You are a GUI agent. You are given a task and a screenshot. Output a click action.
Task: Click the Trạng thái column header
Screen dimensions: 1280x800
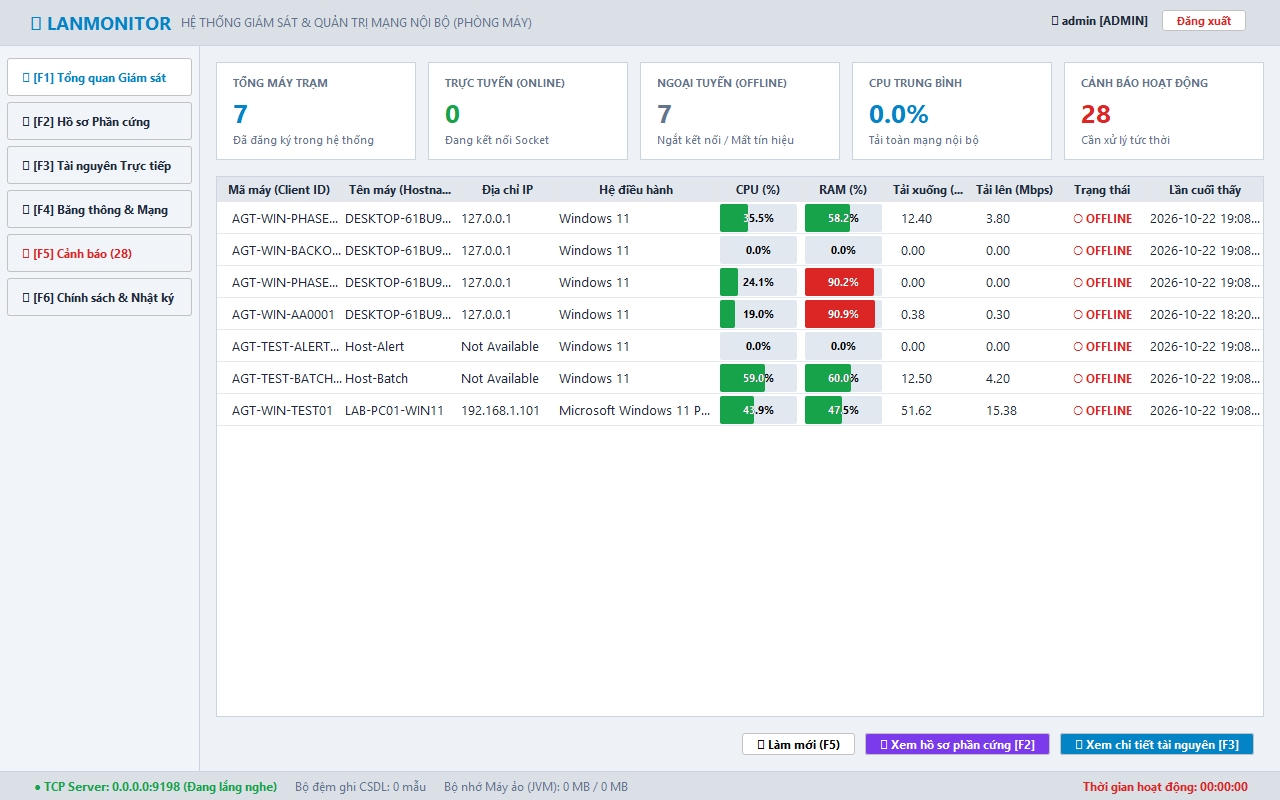(1102, 190)
